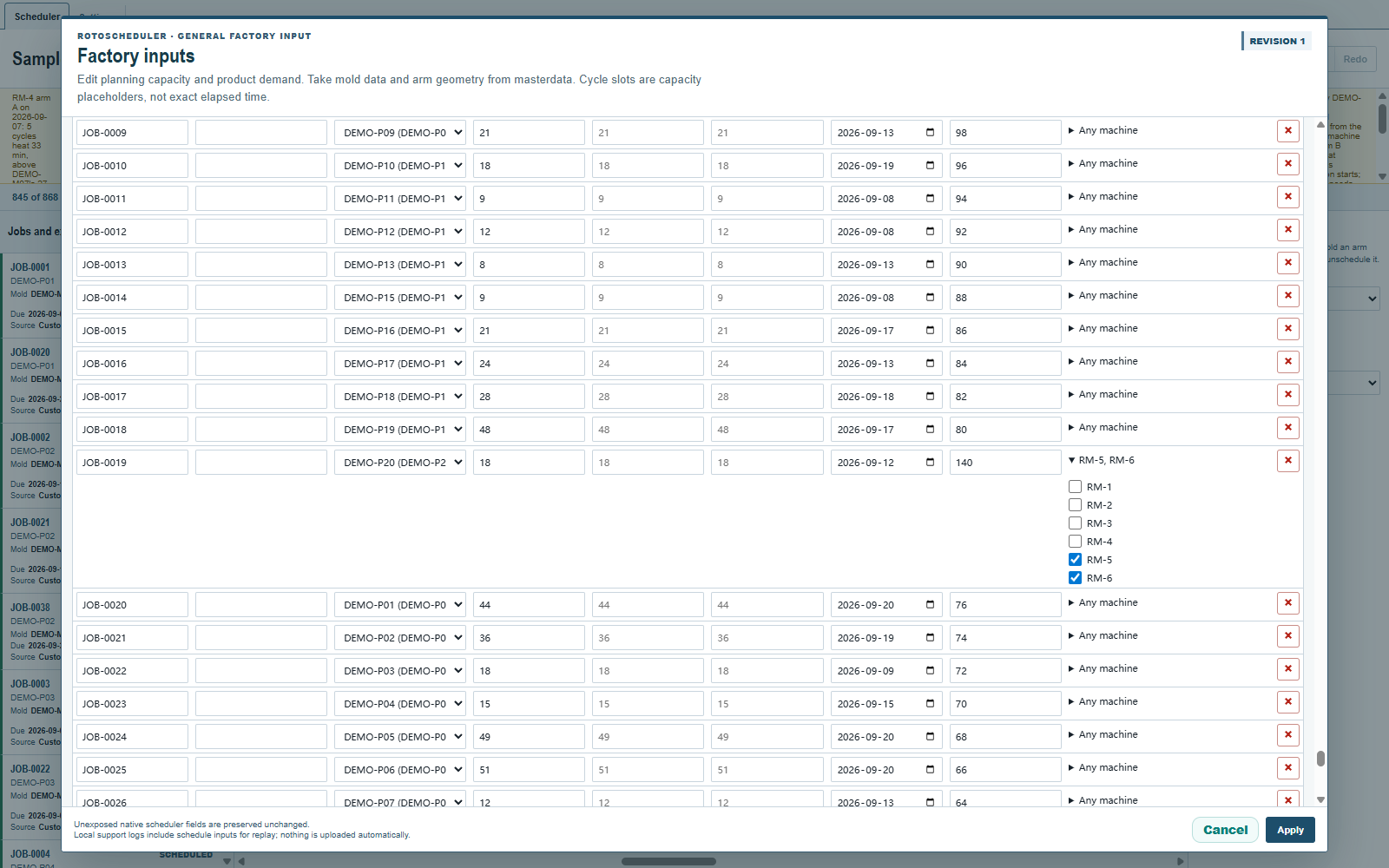Screen dimensions: 1389x868
Task: Remove JOB-0022 using its X icon
Action: click(1288, 669)
